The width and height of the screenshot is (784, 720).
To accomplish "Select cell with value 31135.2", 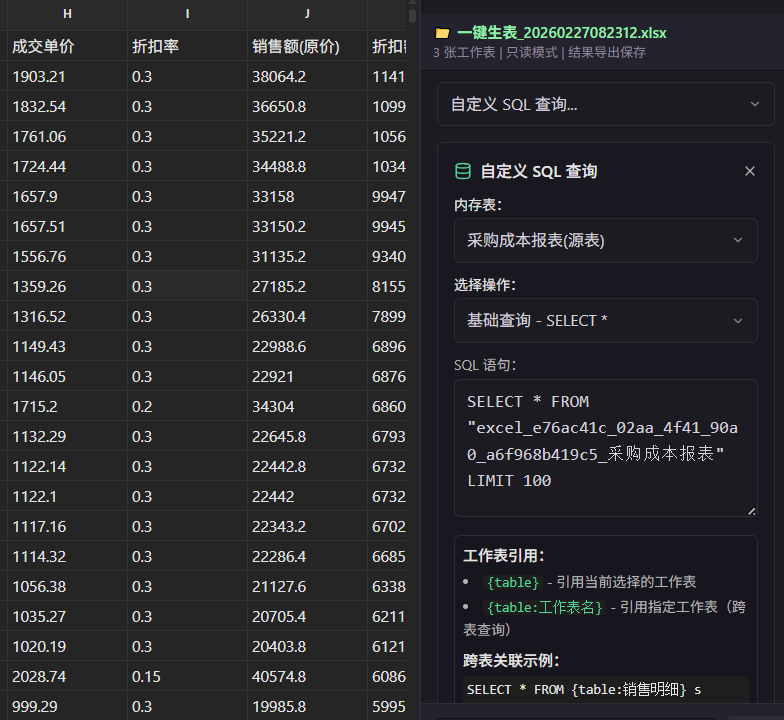I will pyautogui.click(x=308, y=256).
